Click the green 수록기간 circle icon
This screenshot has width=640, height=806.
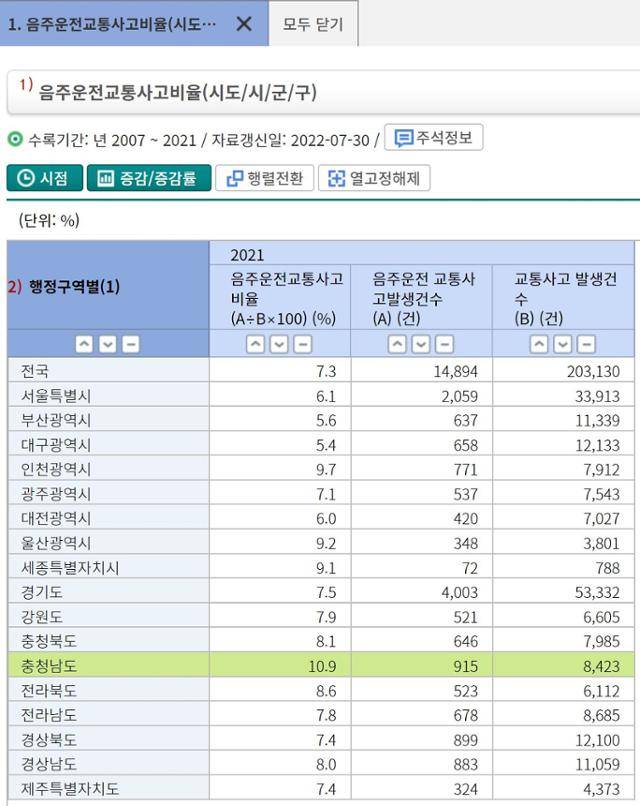coord(15,139)
